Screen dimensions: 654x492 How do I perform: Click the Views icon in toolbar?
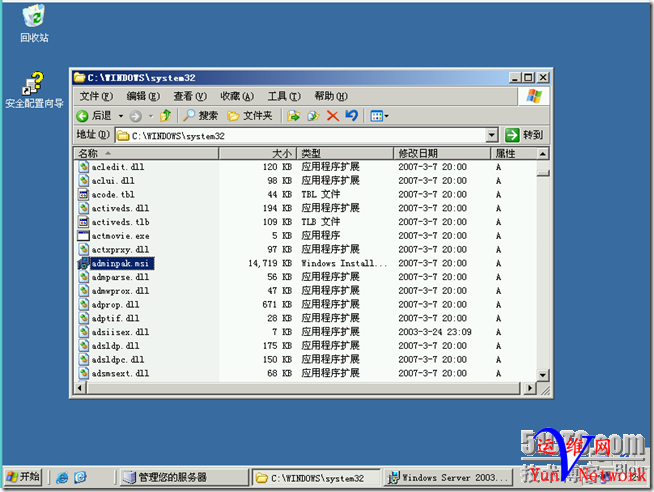coord(379,116)
